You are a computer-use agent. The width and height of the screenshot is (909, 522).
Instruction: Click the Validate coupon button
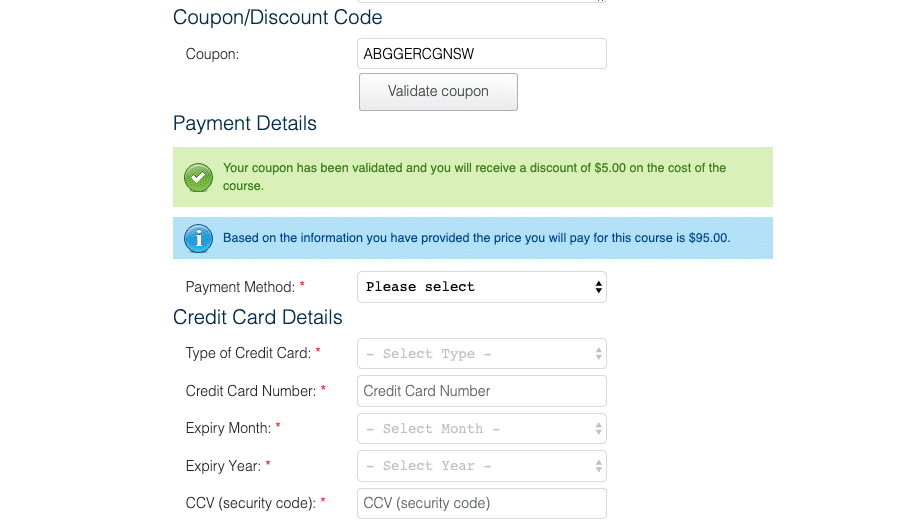(x=438, y=92)
